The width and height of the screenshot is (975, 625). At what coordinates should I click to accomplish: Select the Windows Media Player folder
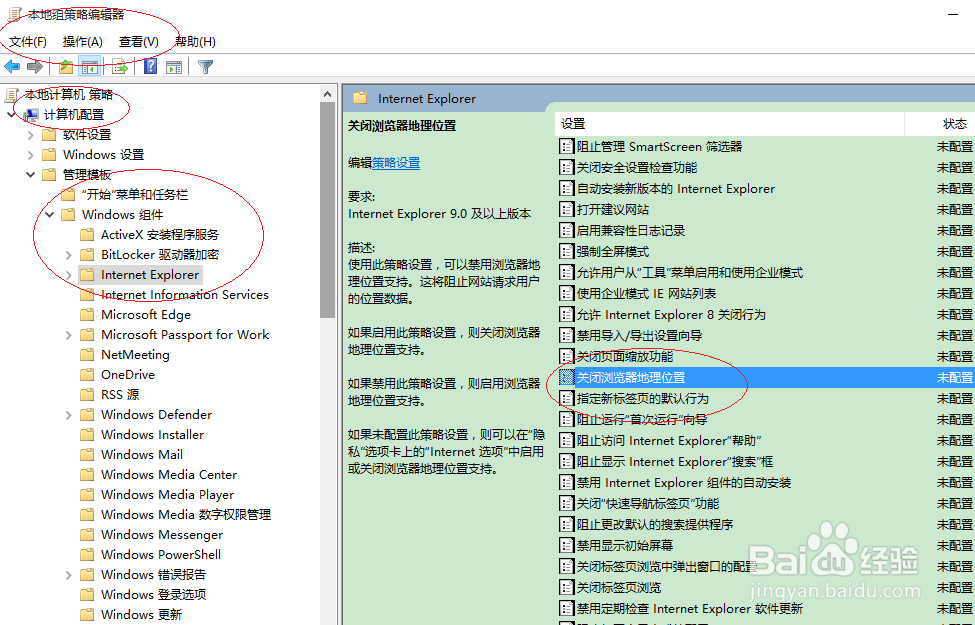(x=167, y=495)
